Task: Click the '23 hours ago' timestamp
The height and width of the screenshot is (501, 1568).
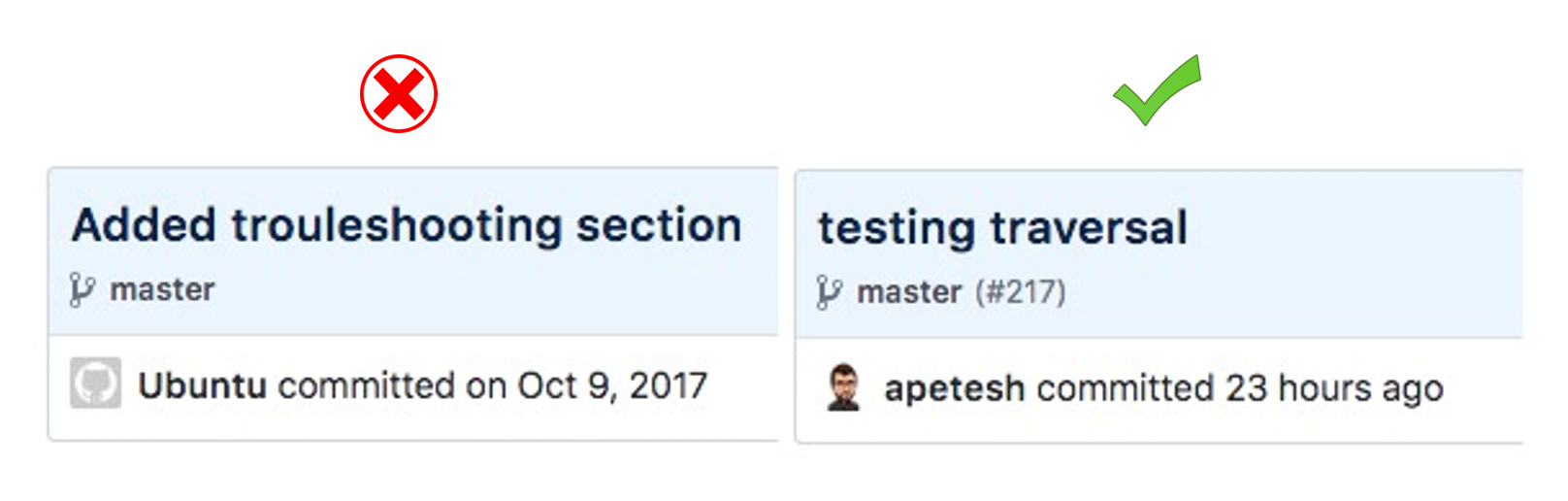Action: [x=1334, y=388]
